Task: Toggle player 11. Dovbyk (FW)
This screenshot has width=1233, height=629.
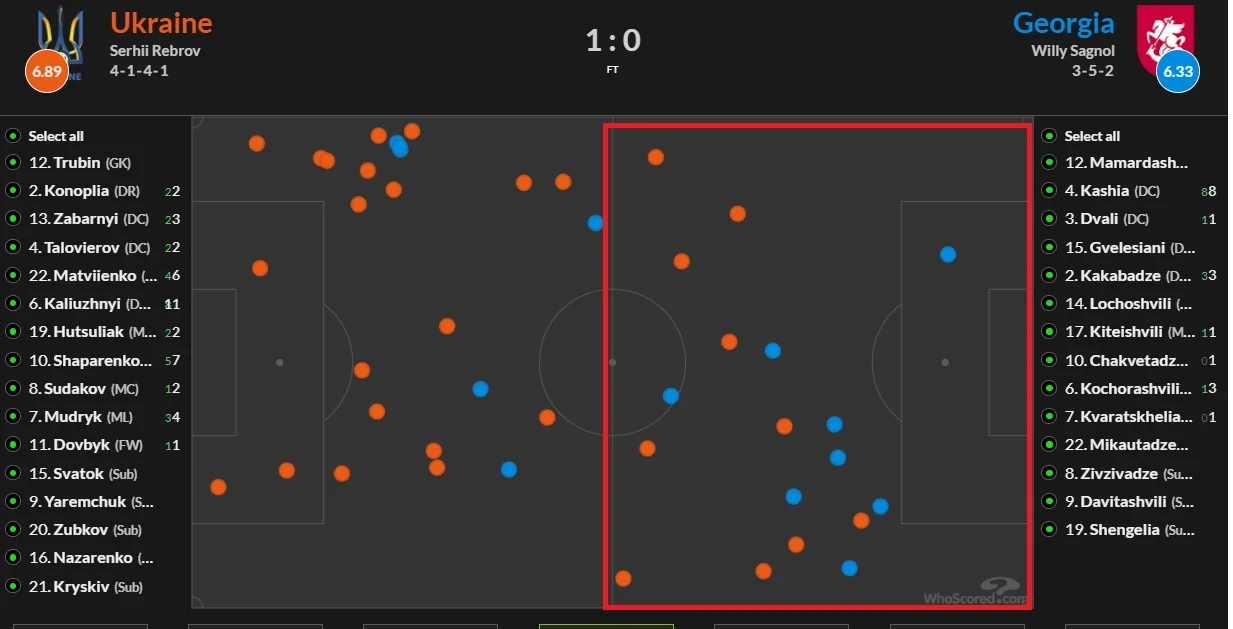Action: point(13,445)
